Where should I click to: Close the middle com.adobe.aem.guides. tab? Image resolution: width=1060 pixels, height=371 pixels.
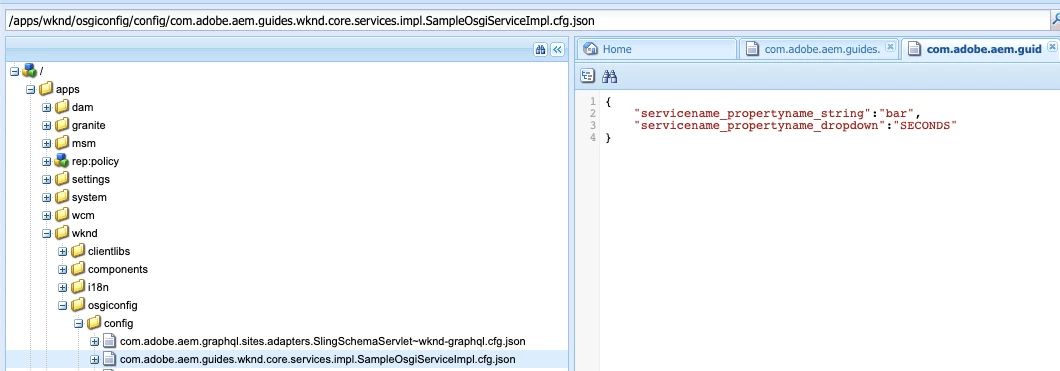pos(890,47)
